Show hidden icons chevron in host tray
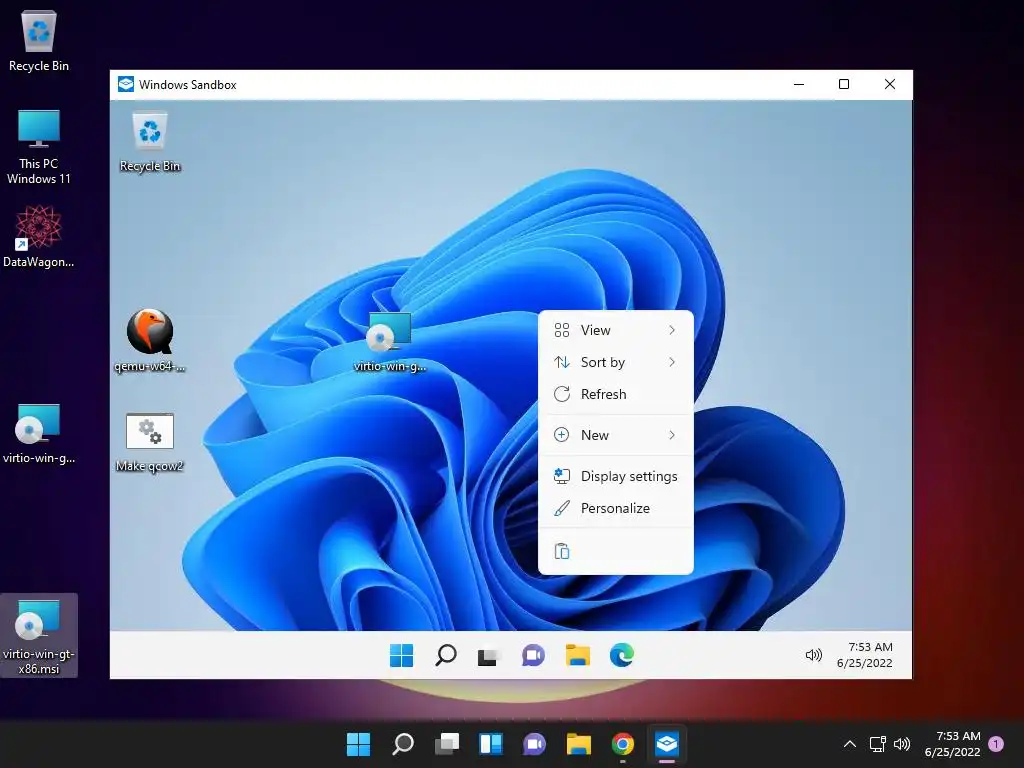This screenshot has width=1024, height=768. [x=850, y=744]
